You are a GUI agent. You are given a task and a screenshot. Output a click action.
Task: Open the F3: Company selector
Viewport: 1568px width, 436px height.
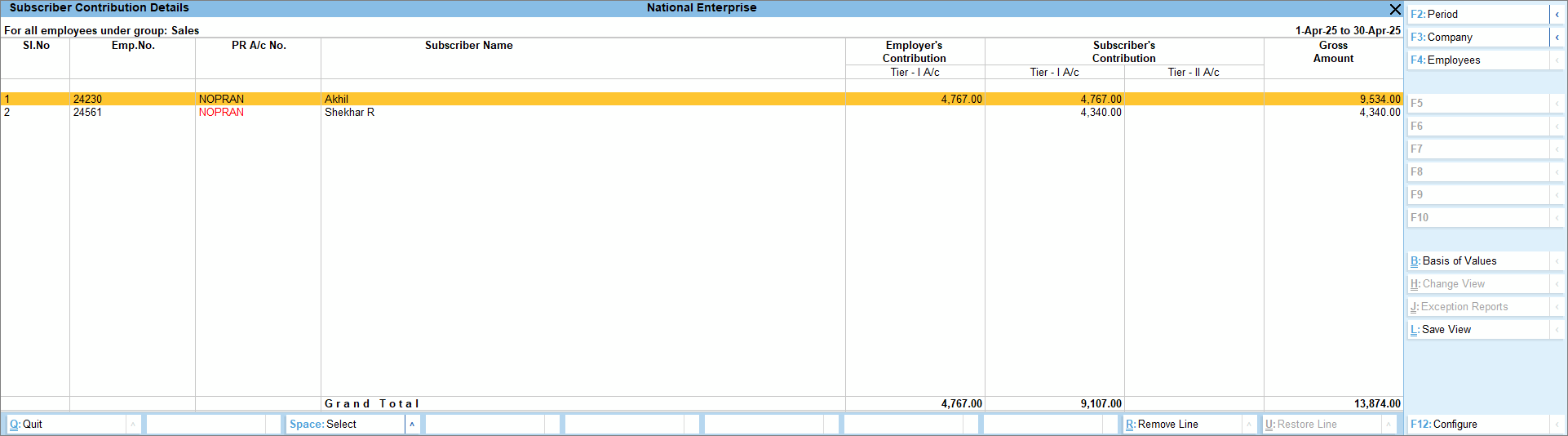point(1477,38)
